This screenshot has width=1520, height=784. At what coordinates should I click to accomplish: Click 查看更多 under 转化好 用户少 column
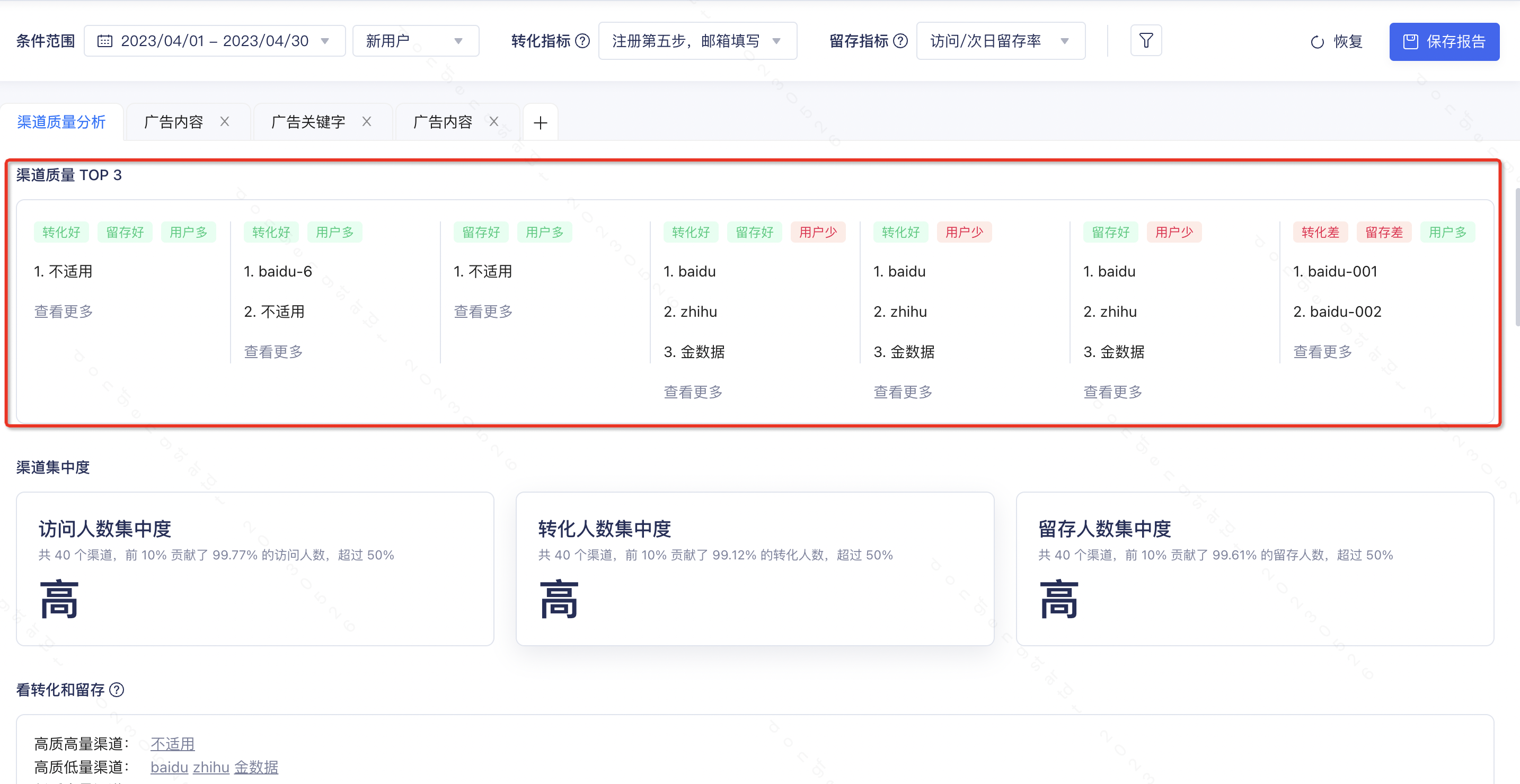coord(903,393)
